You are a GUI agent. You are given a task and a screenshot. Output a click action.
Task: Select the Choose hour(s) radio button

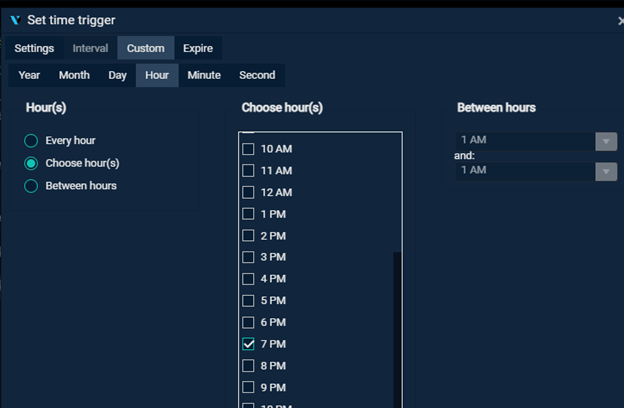click(31, 163)
